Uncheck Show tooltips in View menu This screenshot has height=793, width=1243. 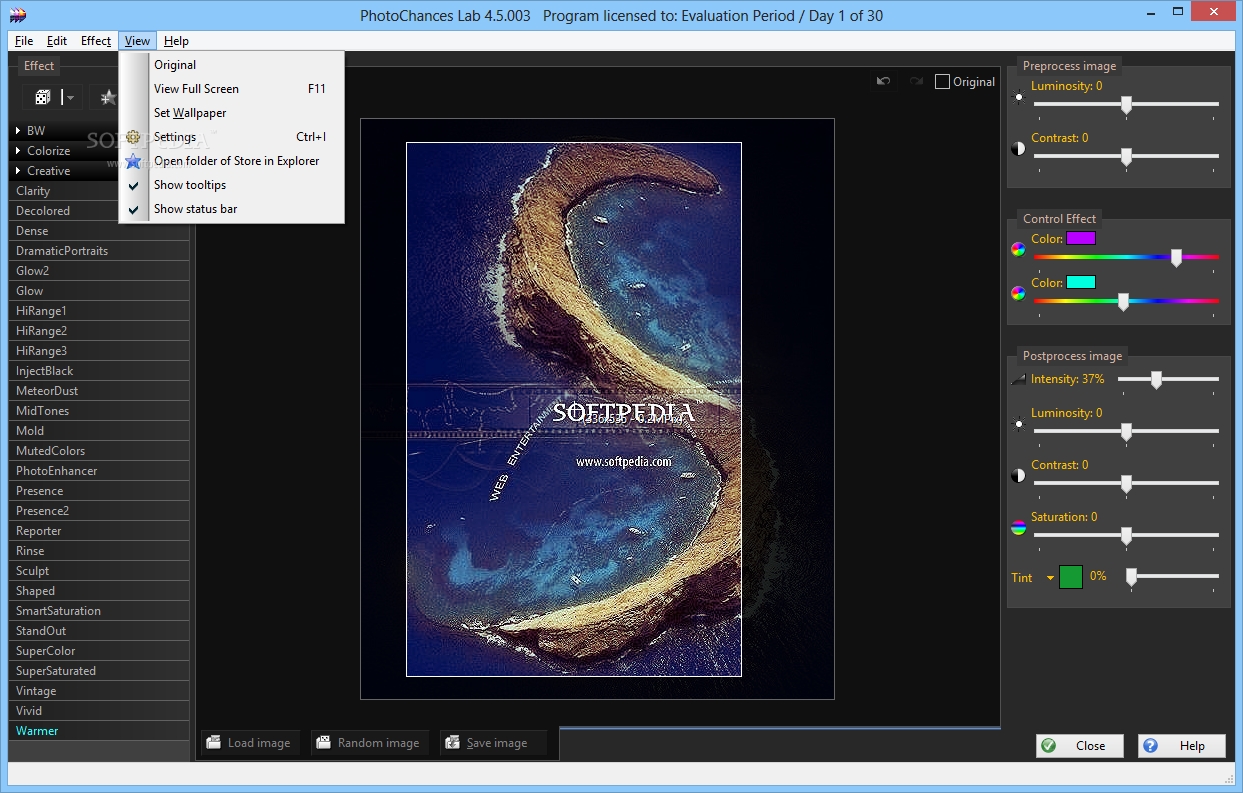(190, 185)
